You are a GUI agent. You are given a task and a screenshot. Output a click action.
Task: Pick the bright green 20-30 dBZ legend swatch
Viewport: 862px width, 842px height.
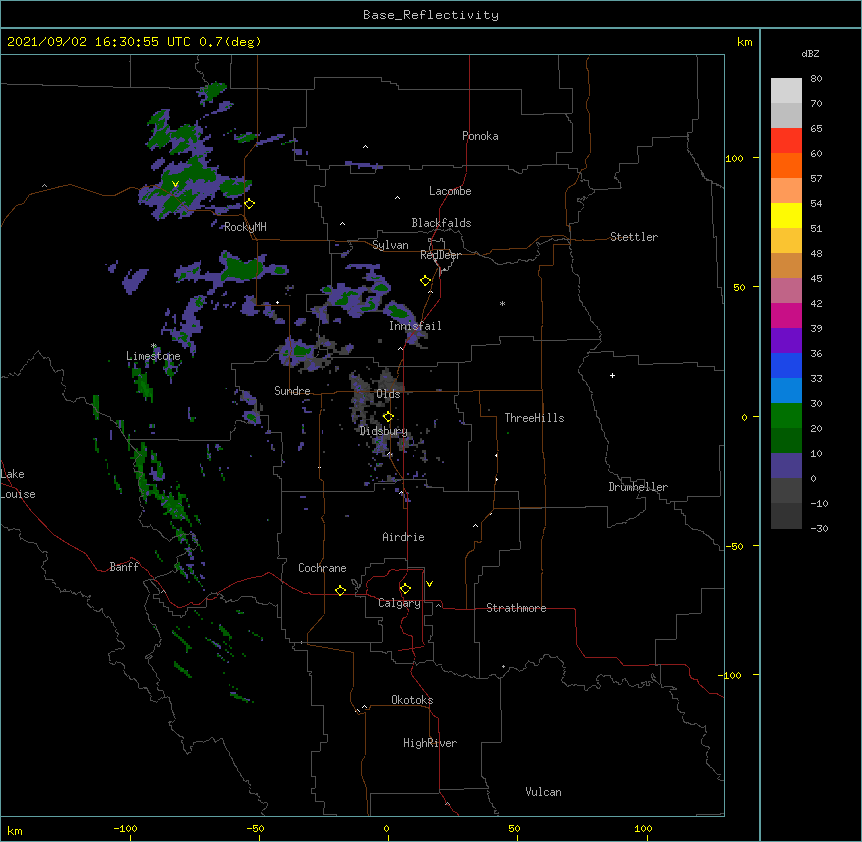click(786, 416)
